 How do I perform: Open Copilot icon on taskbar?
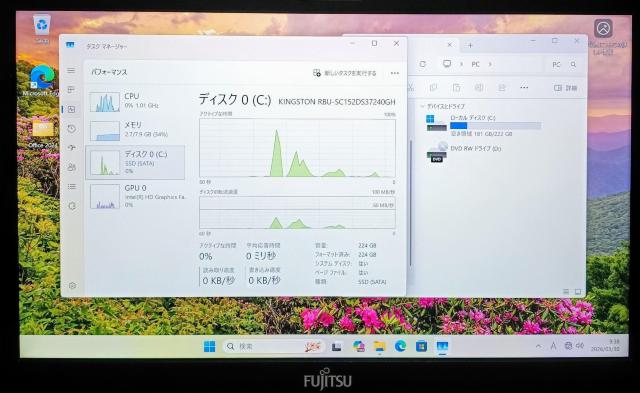tap(359, 346)
